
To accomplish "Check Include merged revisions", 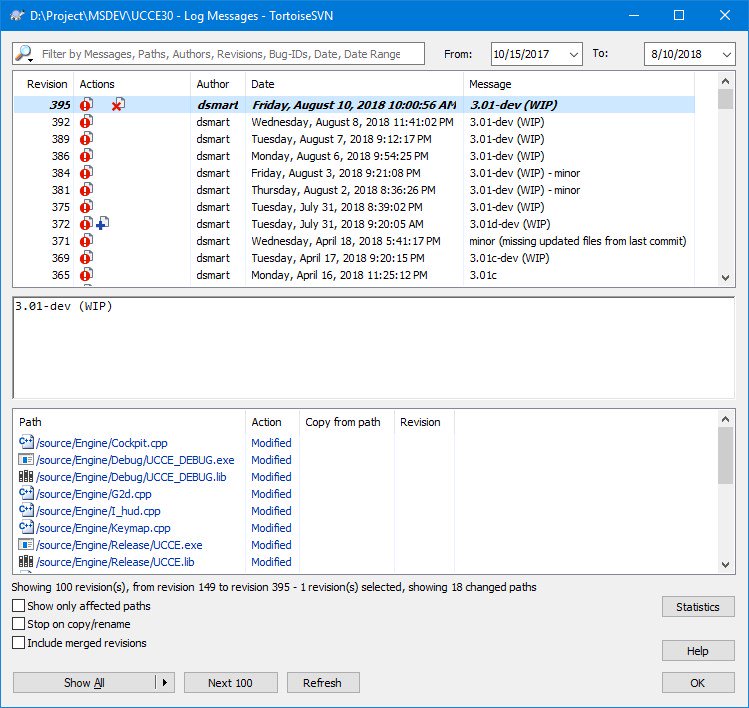I will (x=19, y=643).
